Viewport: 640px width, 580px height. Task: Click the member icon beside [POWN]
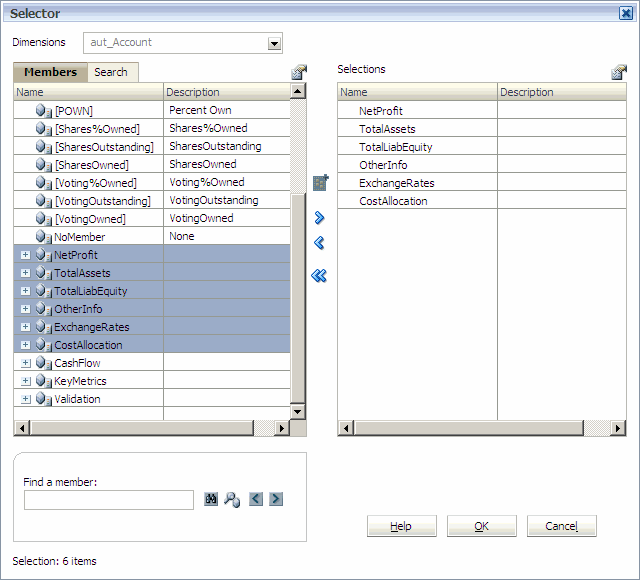click(43, 110)
